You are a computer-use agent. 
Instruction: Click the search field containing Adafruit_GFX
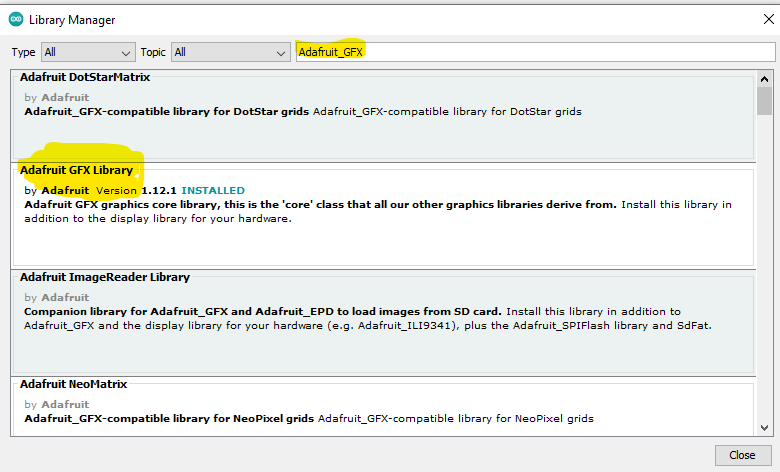[x=535, y=52]
